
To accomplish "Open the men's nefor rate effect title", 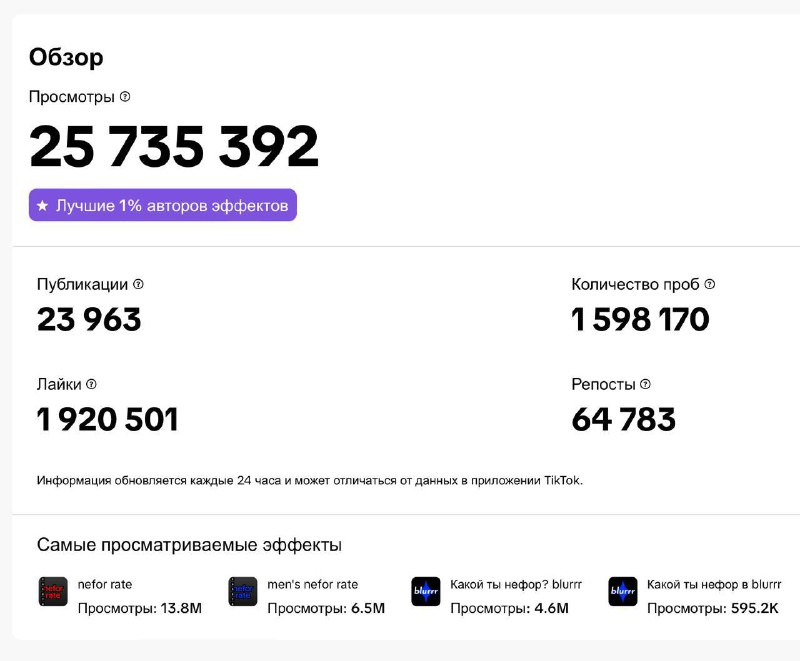I will click(312, 584).
